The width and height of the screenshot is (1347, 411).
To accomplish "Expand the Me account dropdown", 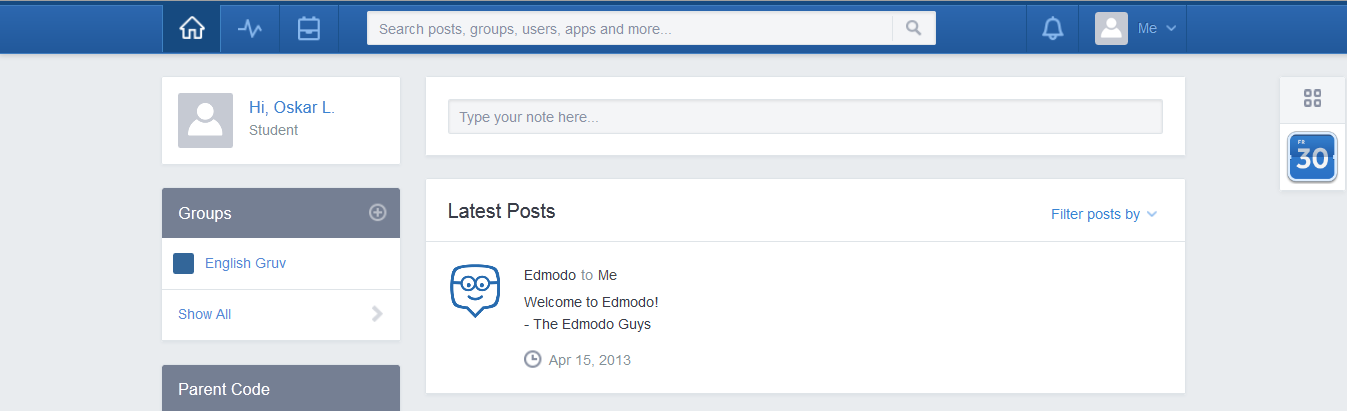I will (x=1157, y=29).
